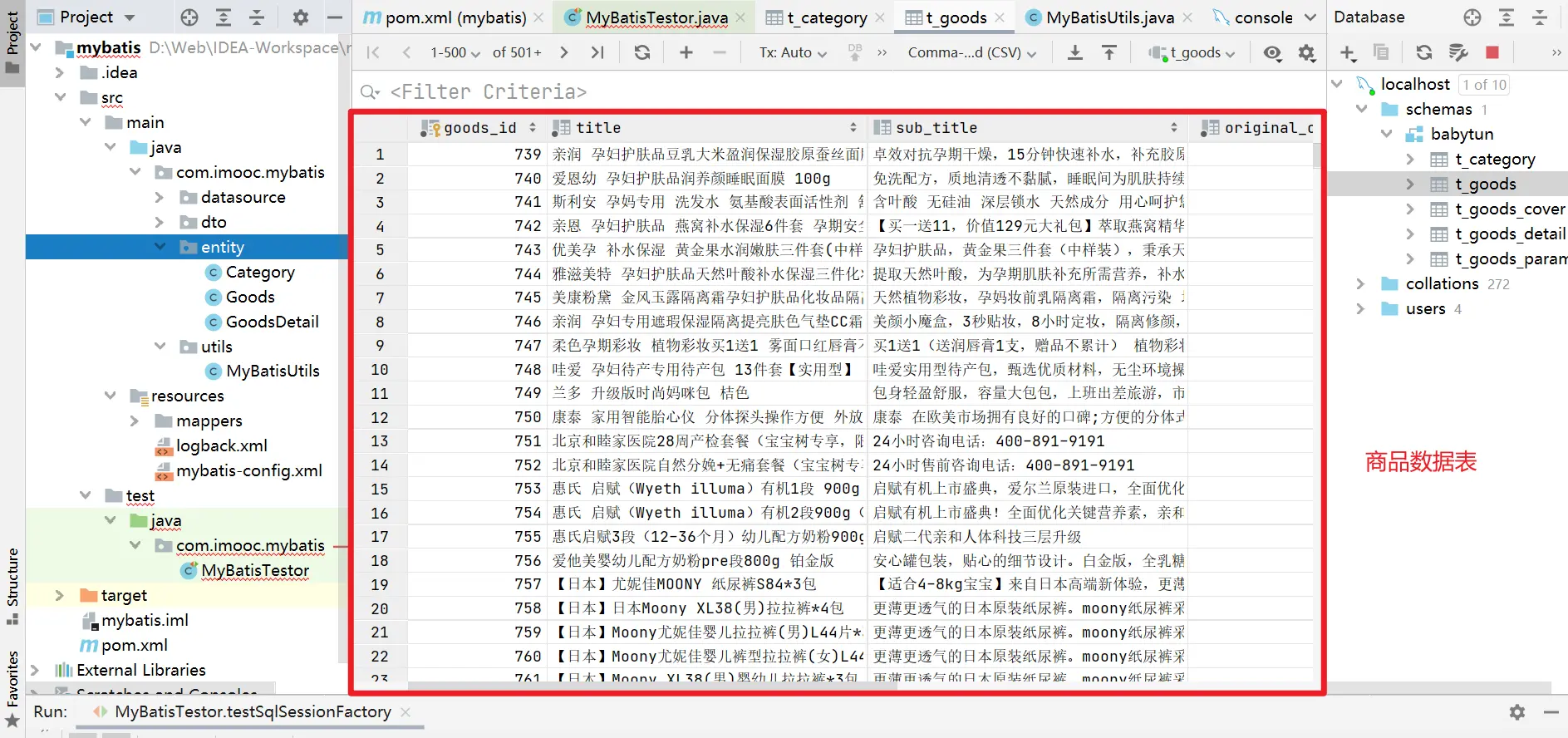Viewport: 1568px width, 738px height.
Task: Close the MyBatisTestor.java editor tab
Action: pyautogui.click(x=740, y=17)
